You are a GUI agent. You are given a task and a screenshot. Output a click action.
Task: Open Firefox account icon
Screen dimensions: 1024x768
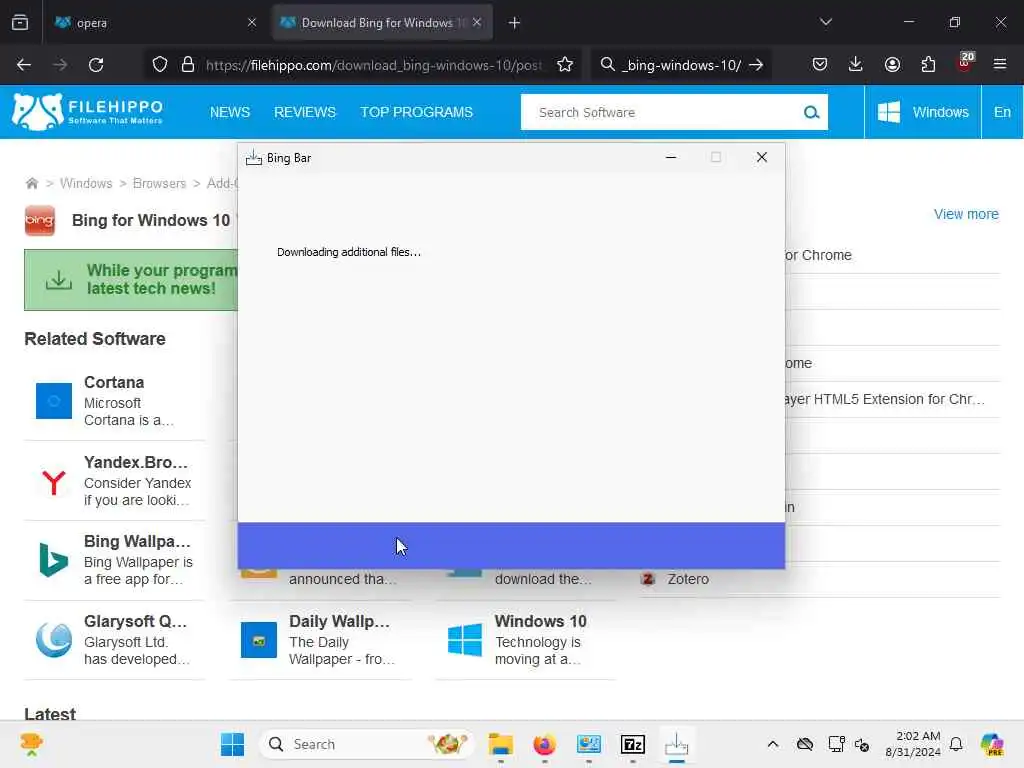pyautogui.click(x=892, y=64)
